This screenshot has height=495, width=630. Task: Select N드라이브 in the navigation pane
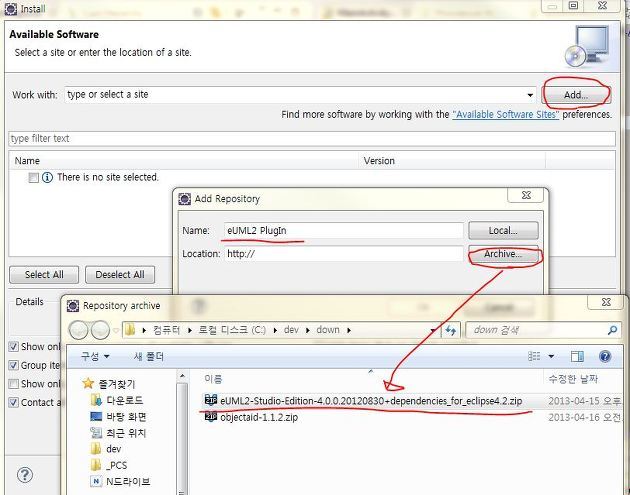pyautogui.click(x=120, y=481)
